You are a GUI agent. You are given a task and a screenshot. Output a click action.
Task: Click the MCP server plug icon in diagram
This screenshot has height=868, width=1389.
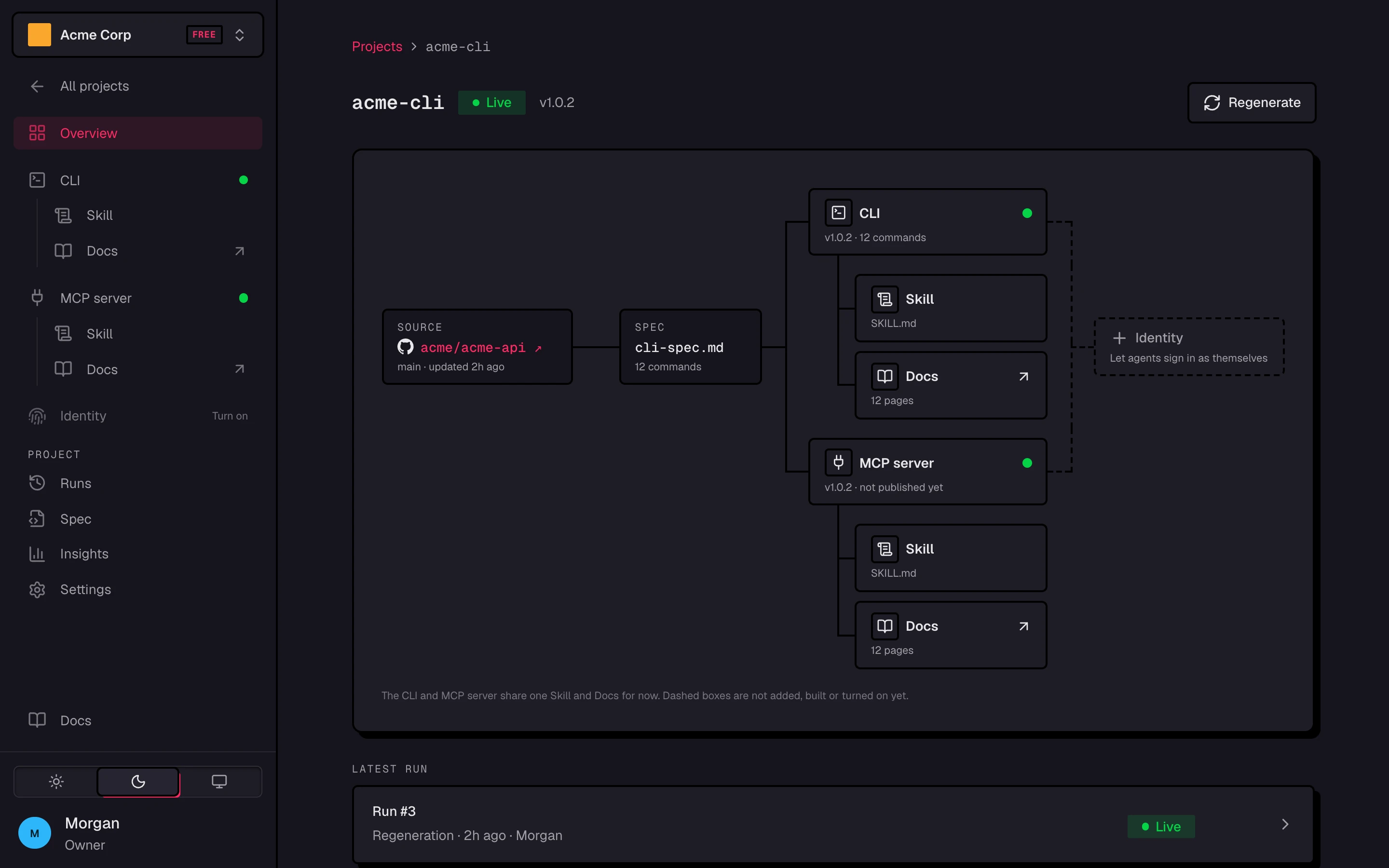[839, 463]
